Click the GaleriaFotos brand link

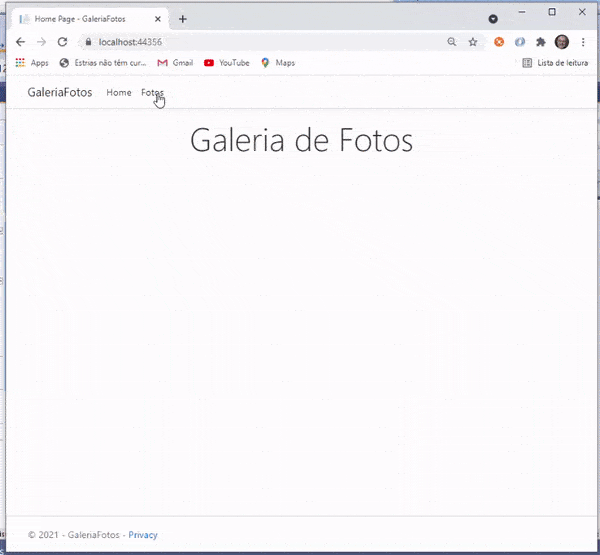[x=60, y=93]
